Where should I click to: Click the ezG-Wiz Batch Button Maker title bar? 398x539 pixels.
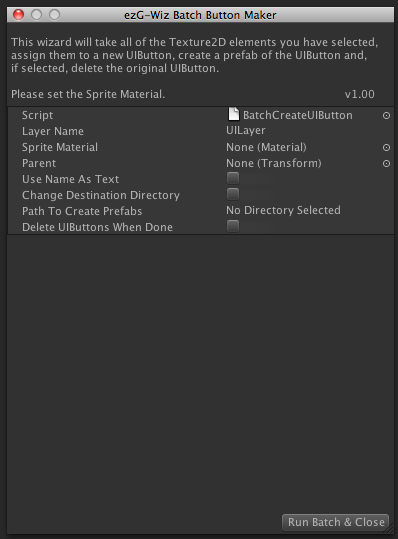tap(200, 15)
